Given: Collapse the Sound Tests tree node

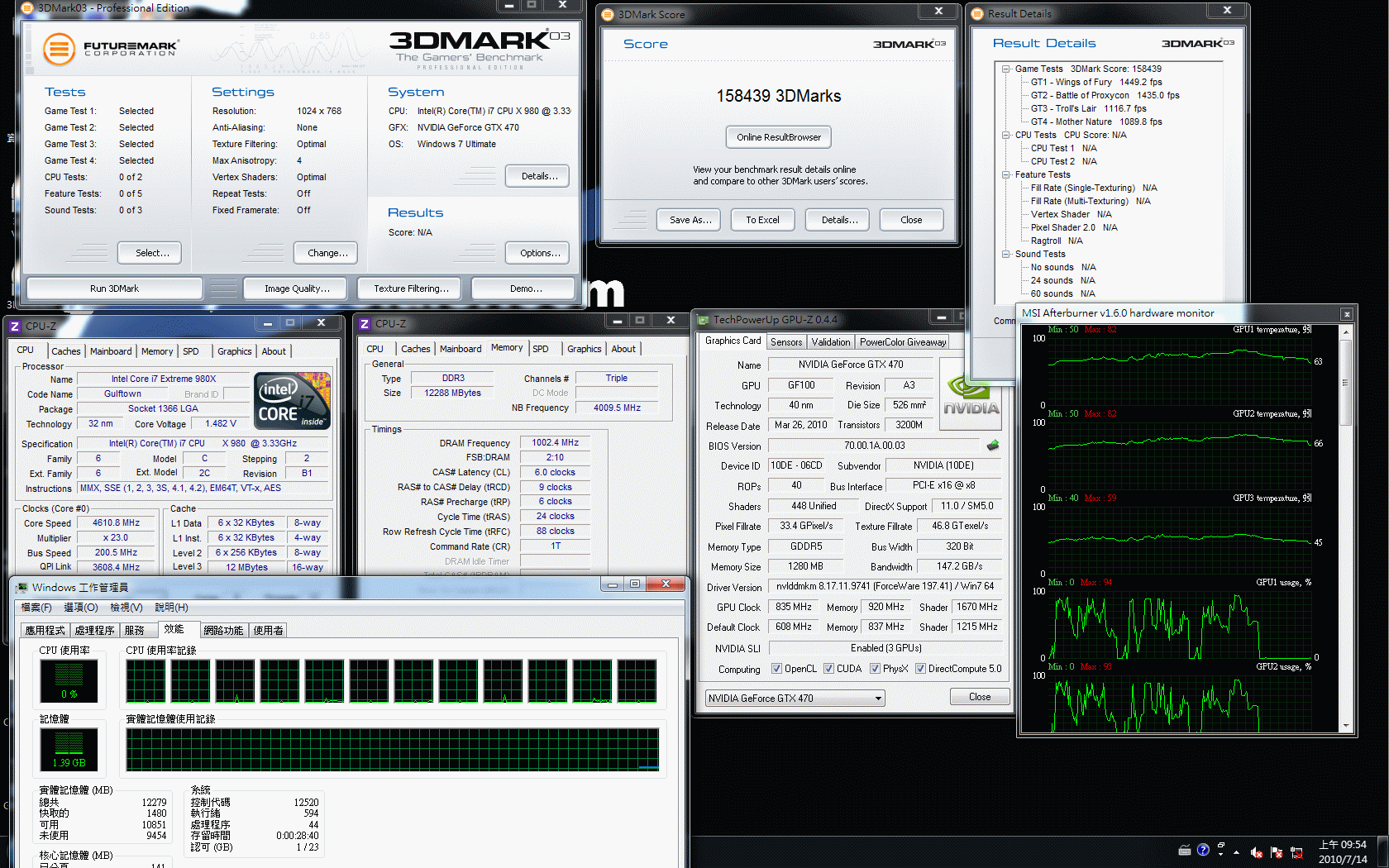Looking at the screenshot, I should click(1006, 254).
